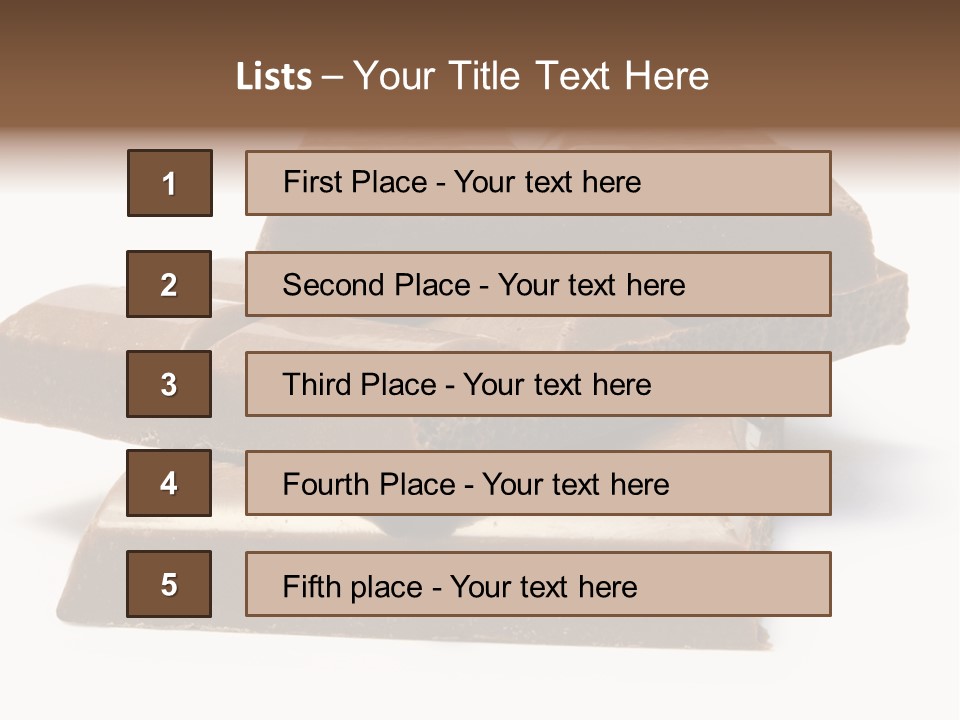Click the dash in the slide title
The width and height of the screenshot is (960, 720).
[x=332, y=77]
